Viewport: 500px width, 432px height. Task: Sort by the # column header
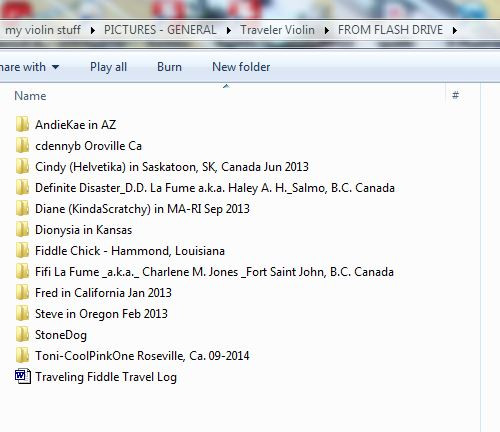[455, 96]
